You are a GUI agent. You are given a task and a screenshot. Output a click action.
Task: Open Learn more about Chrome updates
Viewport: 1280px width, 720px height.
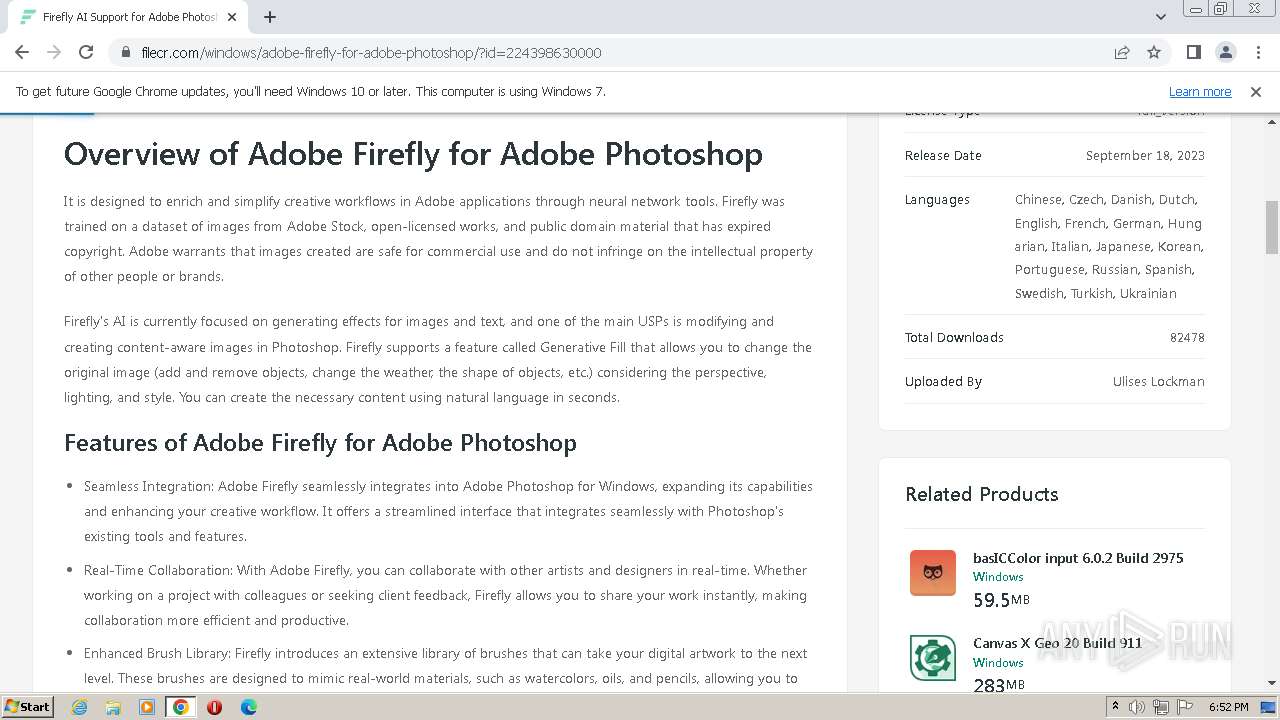(x=1200, y=91)
